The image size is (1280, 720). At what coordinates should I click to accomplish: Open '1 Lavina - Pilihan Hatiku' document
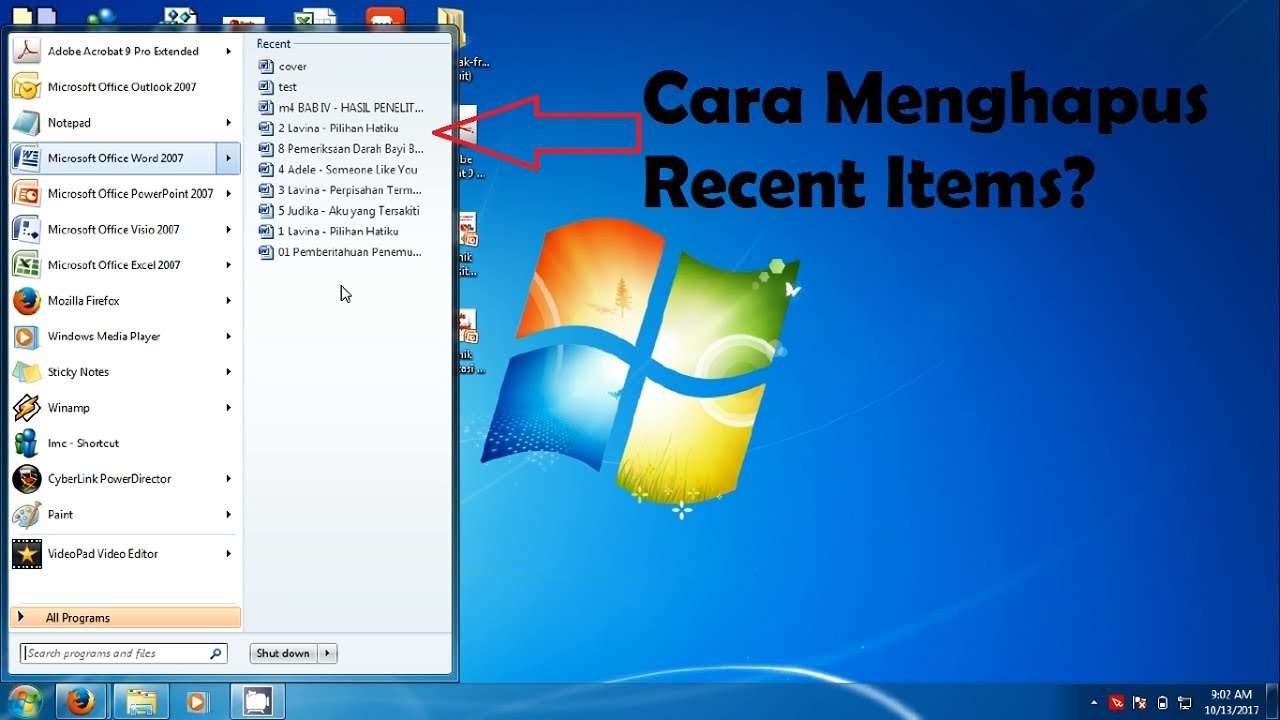[x=329, y=231]
